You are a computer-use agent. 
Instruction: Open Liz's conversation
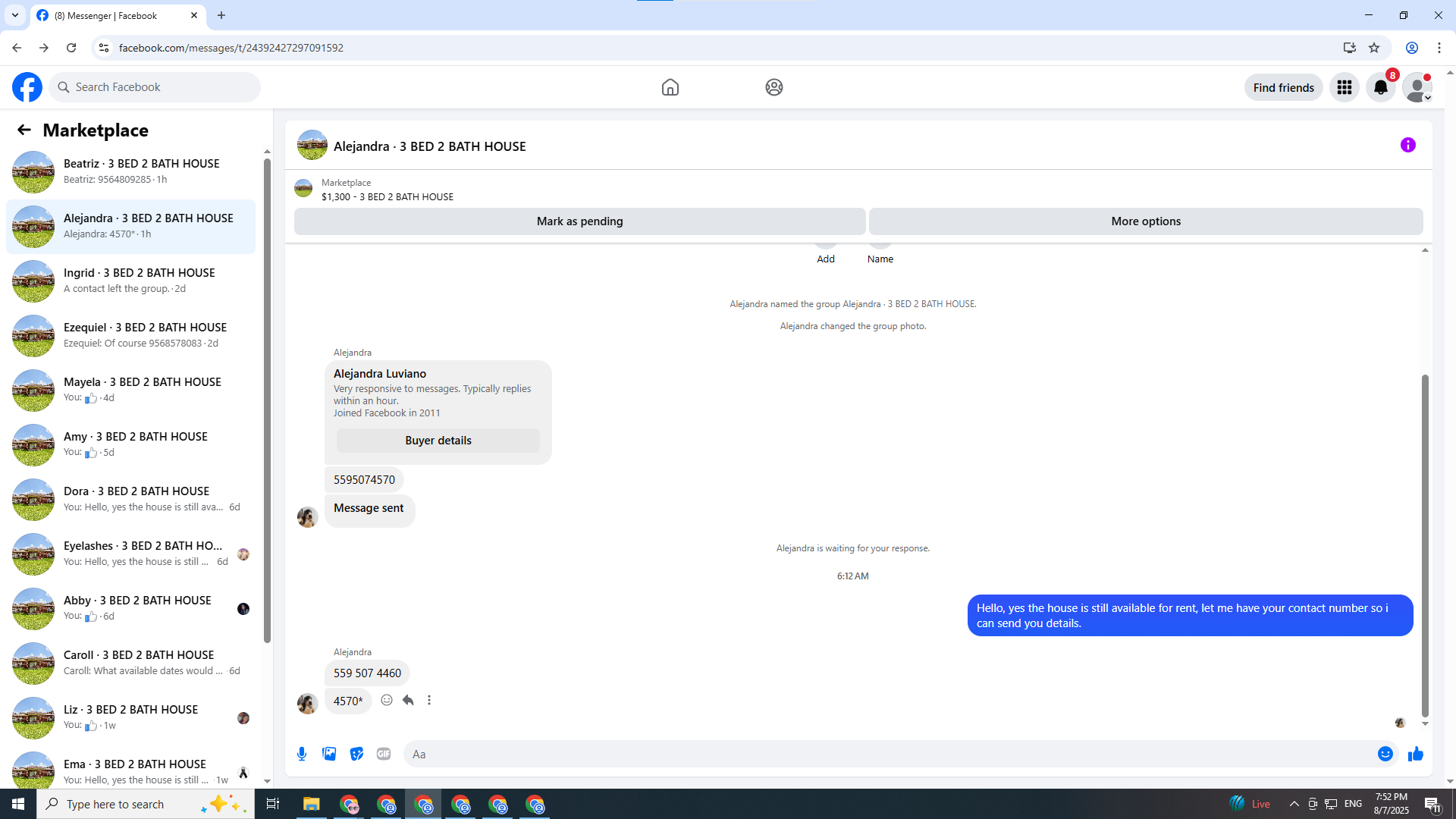131,718
